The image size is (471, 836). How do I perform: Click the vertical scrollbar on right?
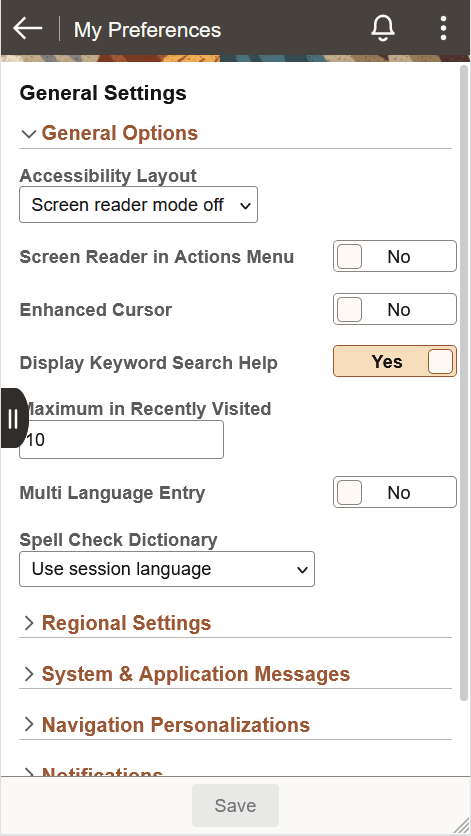[464, 381]
